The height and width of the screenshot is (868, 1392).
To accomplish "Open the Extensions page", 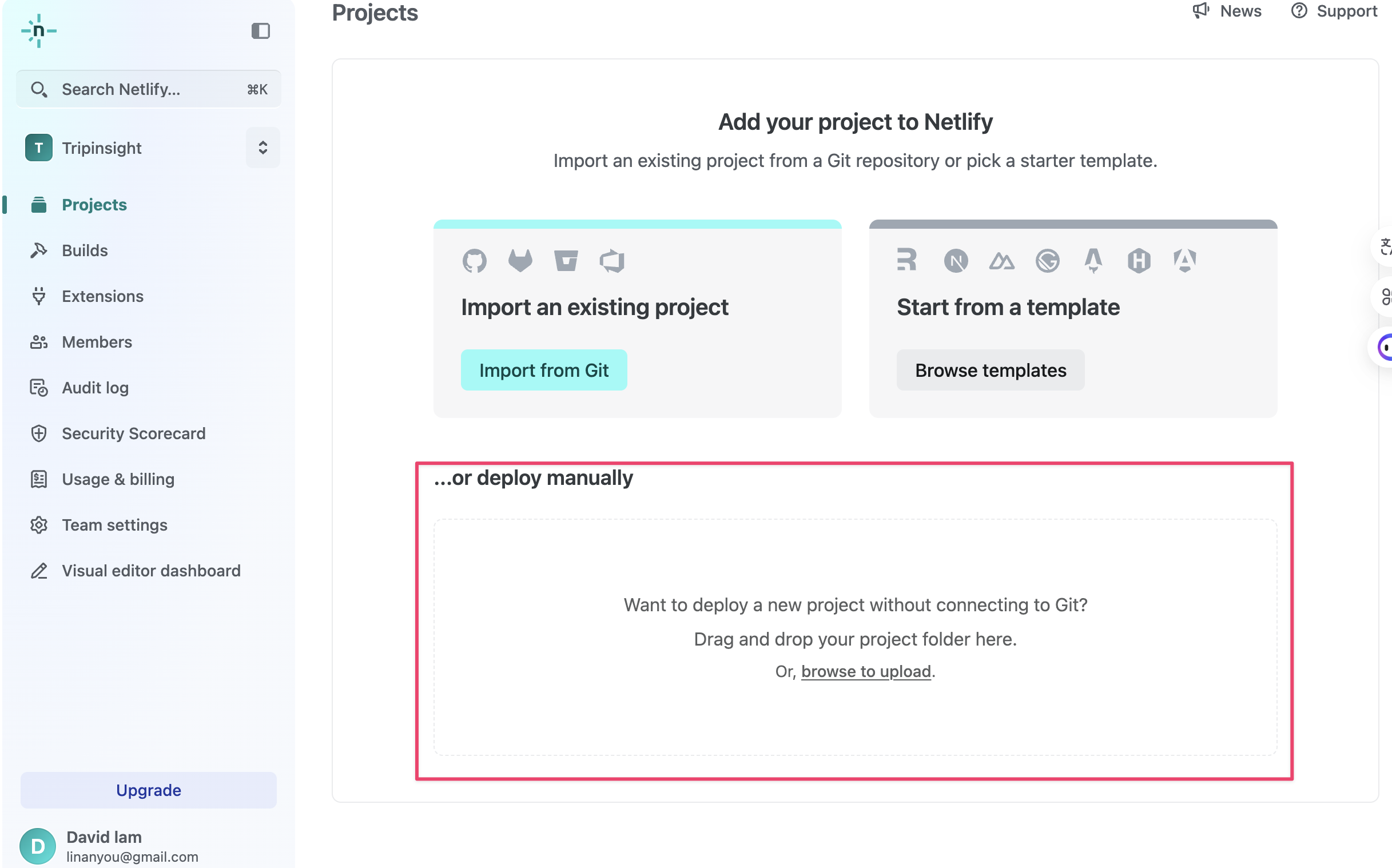I will coord(102,296).
